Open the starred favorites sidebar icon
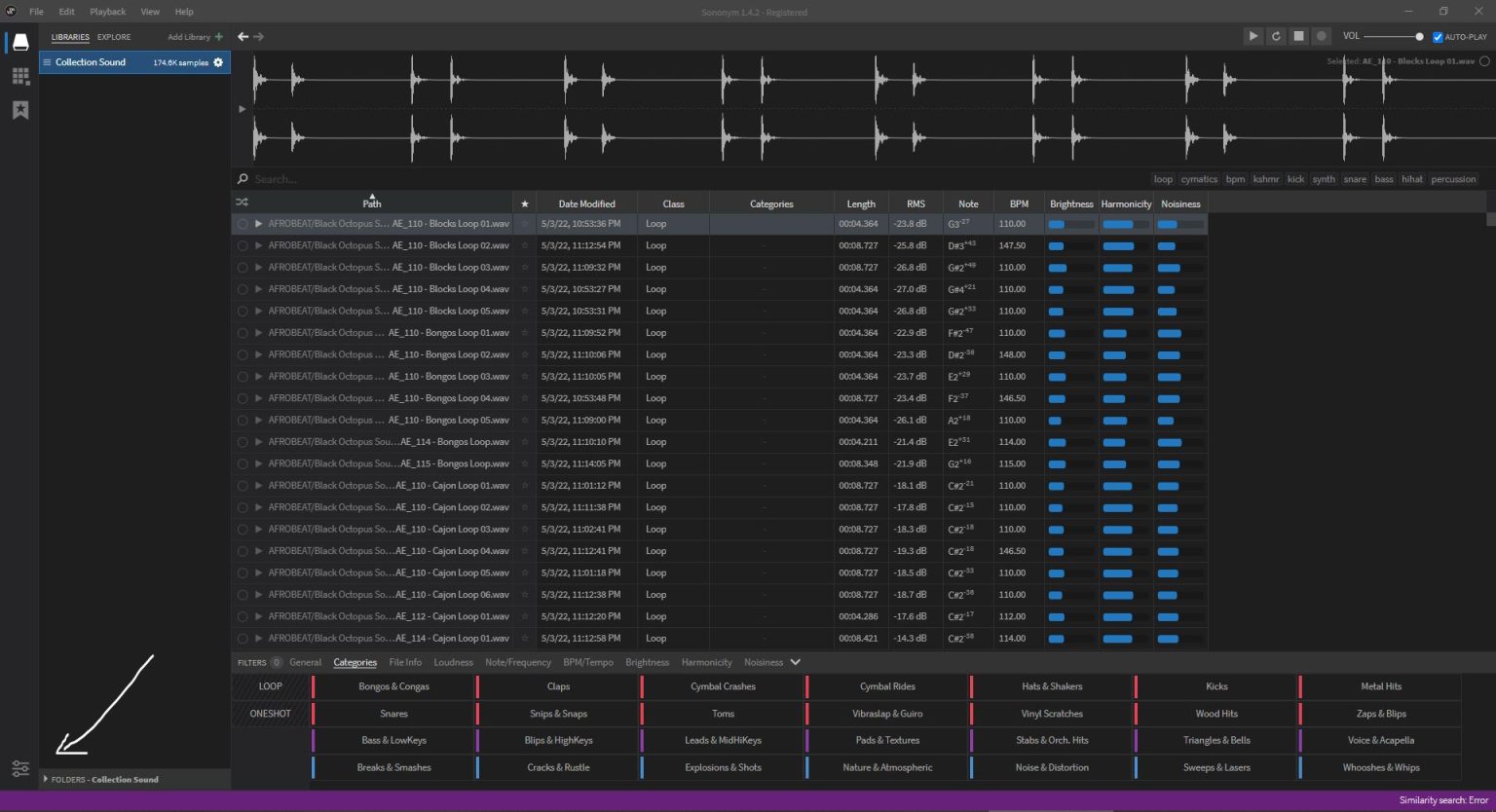The height and width of the screenshot is (812, 1496). tap(20, 110)
